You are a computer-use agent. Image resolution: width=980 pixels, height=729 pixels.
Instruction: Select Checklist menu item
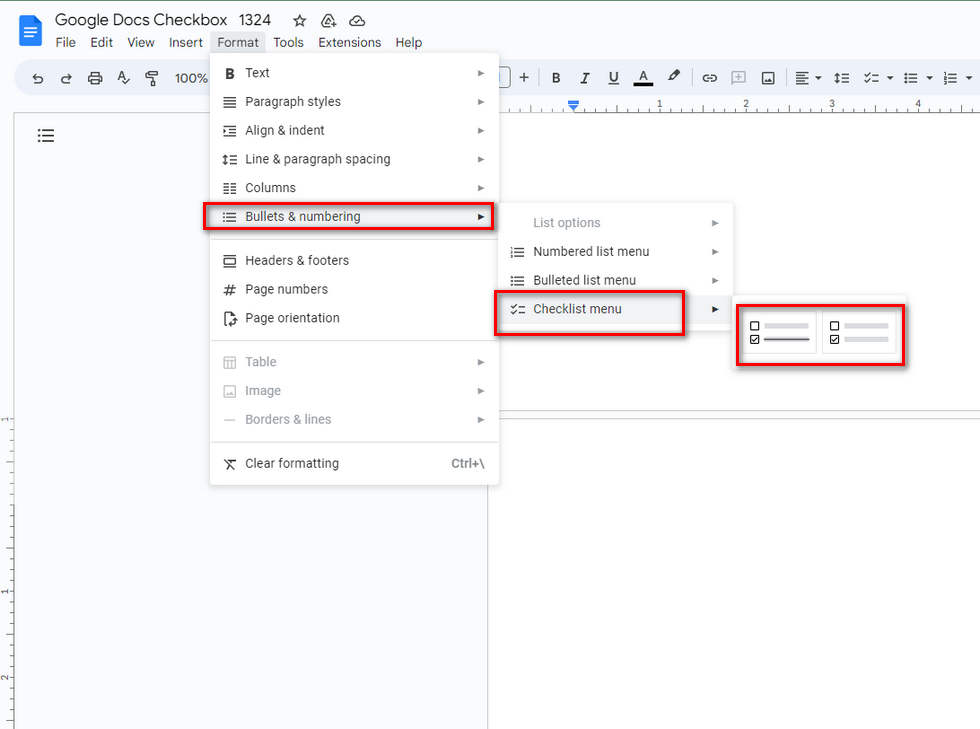615,309
